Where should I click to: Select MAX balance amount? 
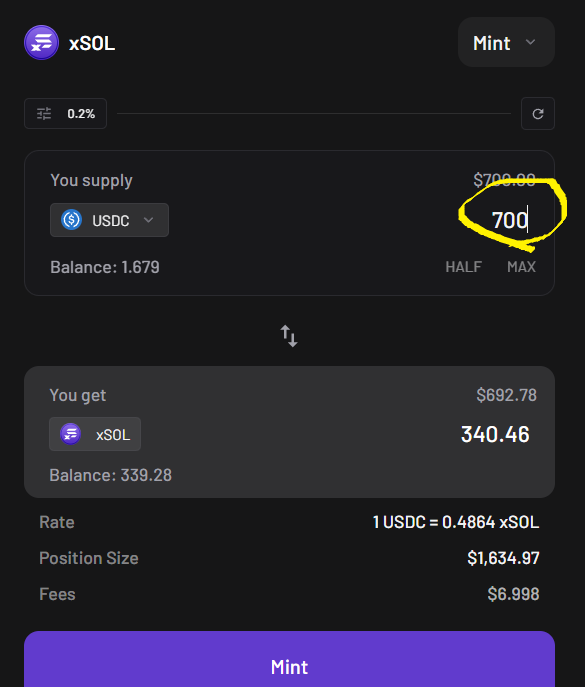(521, 267)
